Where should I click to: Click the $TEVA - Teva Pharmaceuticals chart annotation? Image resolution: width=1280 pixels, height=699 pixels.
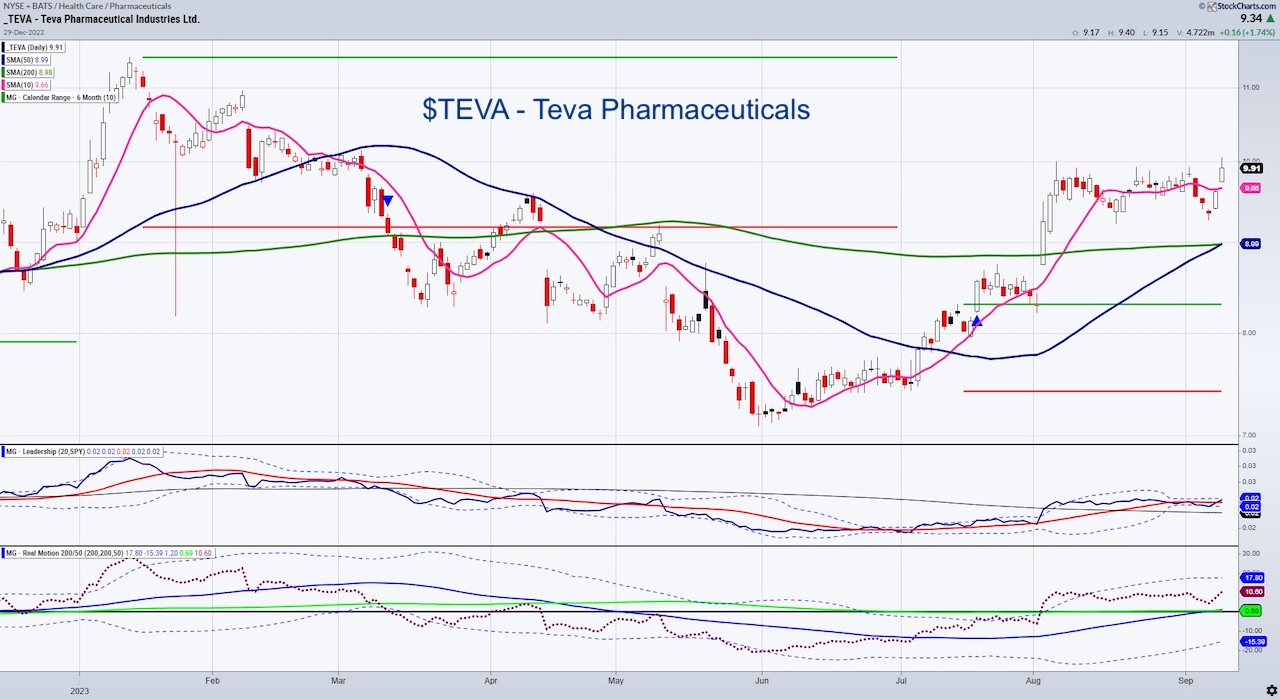pos(616,109)
